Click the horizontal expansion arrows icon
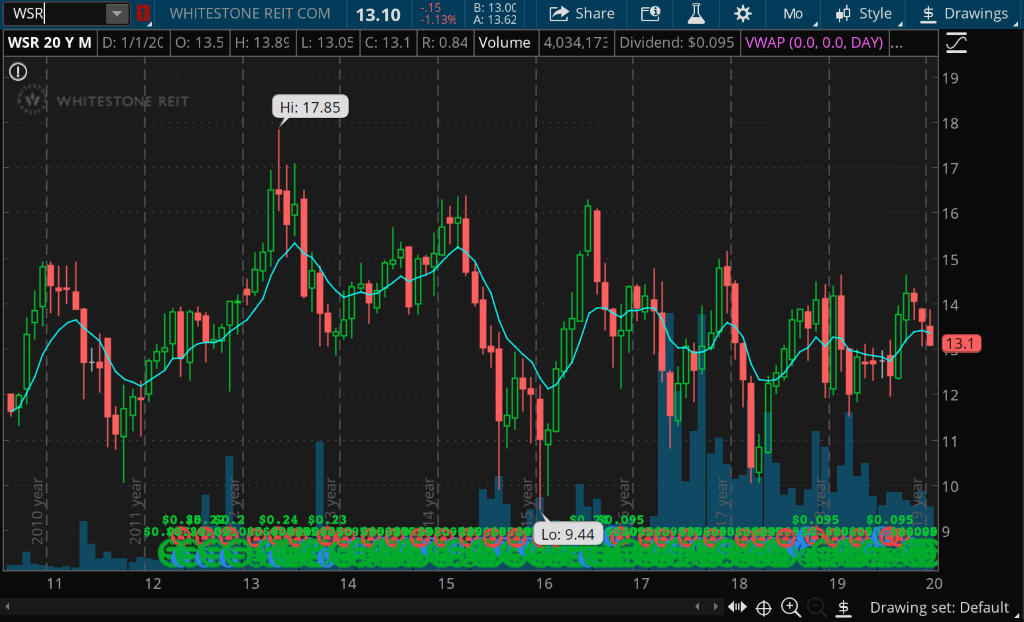The height and width of the screenshot is (622, 1024). tap(738, 607)
